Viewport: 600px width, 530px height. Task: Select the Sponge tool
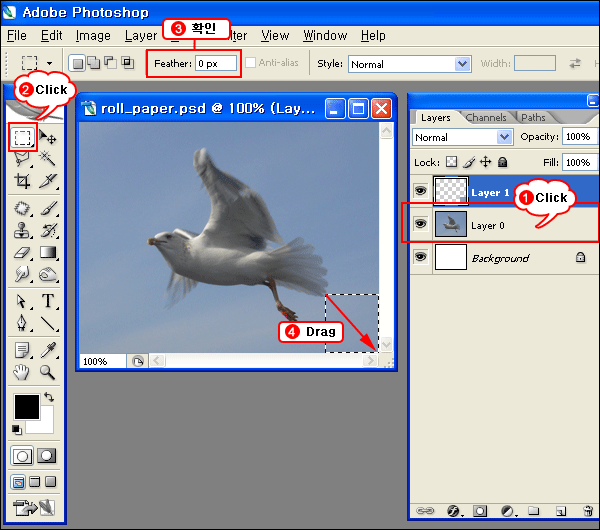point(47,274)
